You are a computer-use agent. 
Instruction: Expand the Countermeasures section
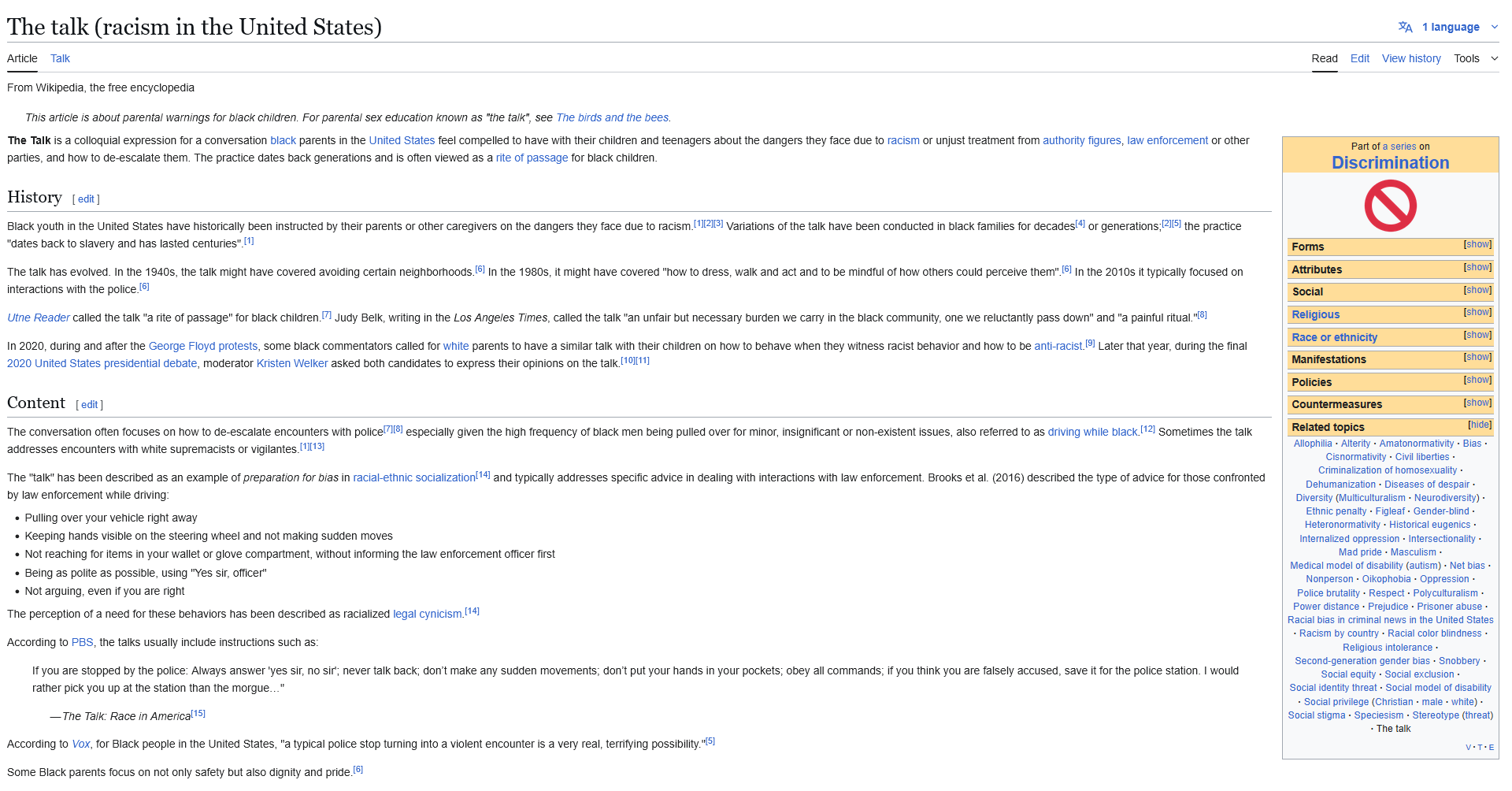[x=1477, y=403]
